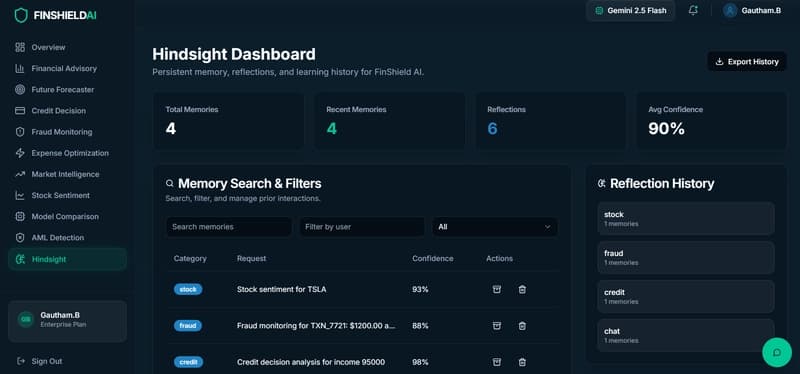The height and width of the screenshot is (374, 800).
Task: Click the Expense Optimization lightning icon
Action: (20, 153)
